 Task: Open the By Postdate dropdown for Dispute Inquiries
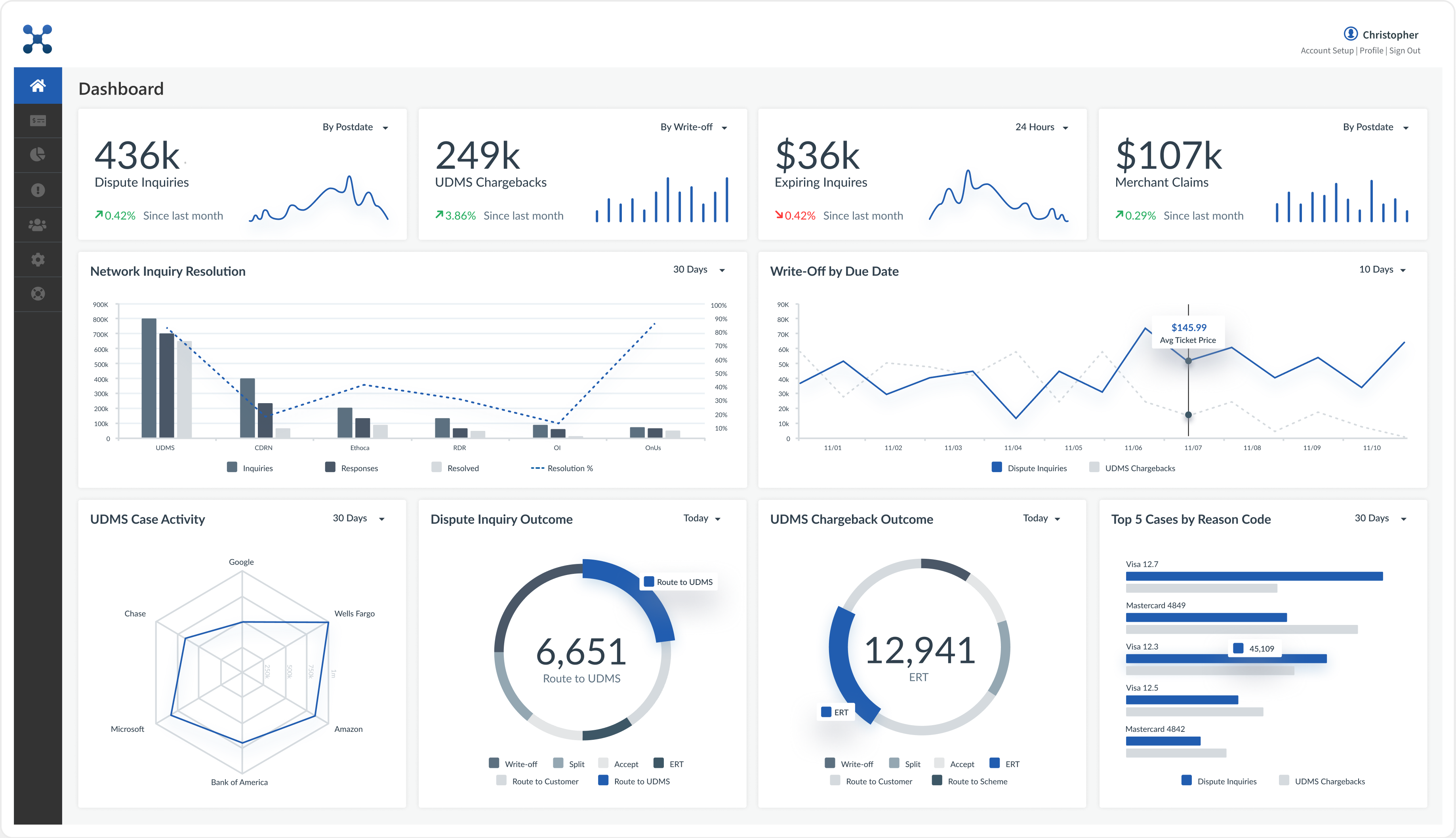click(354, 127)
